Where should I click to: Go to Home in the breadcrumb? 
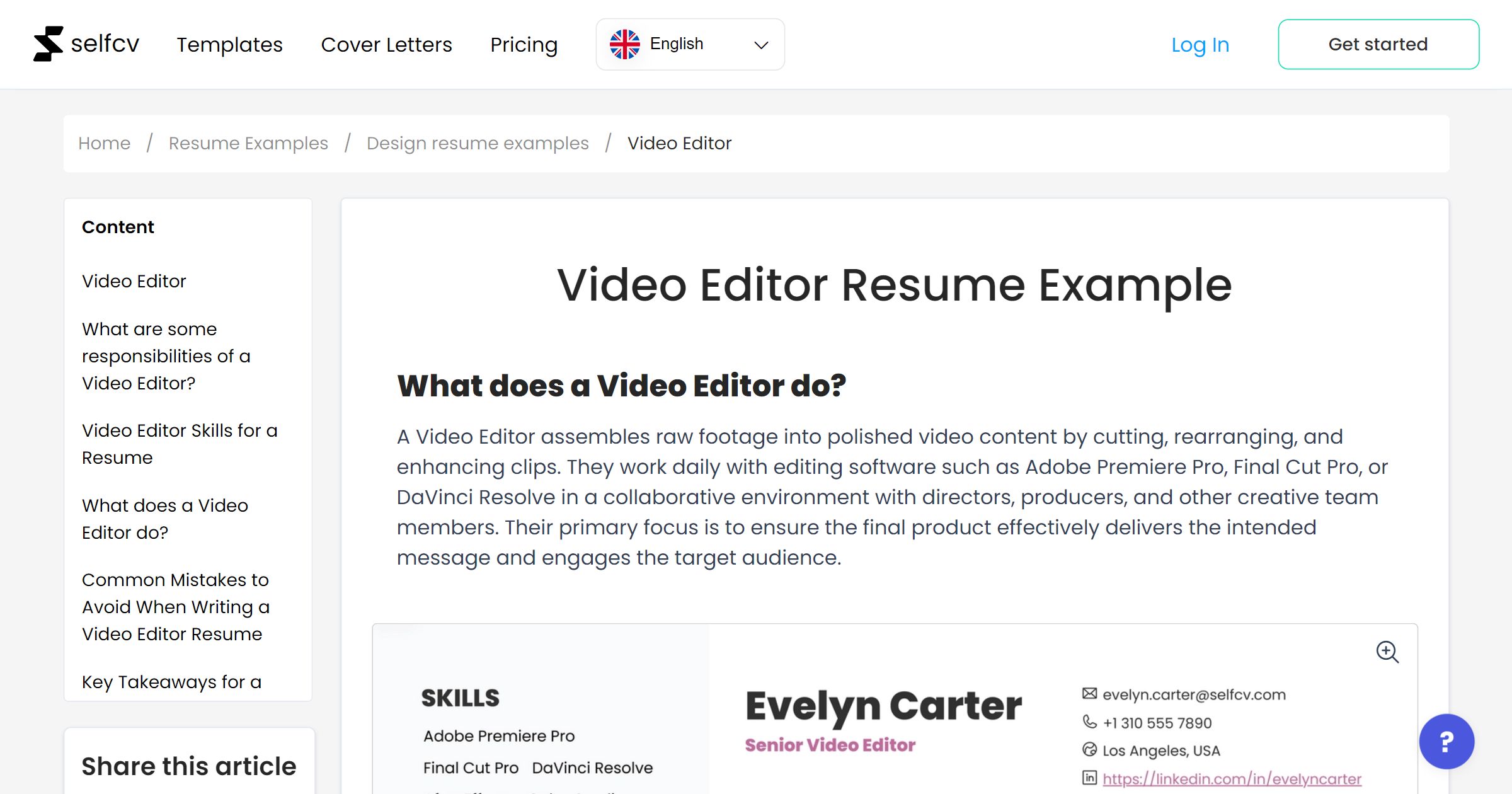coord(104,143)
